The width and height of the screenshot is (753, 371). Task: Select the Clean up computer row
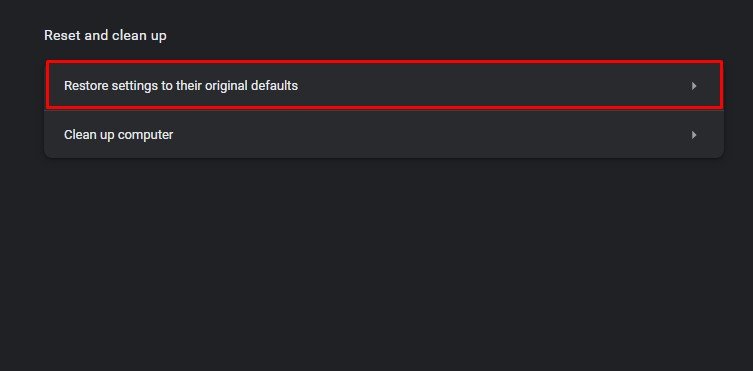384,134
